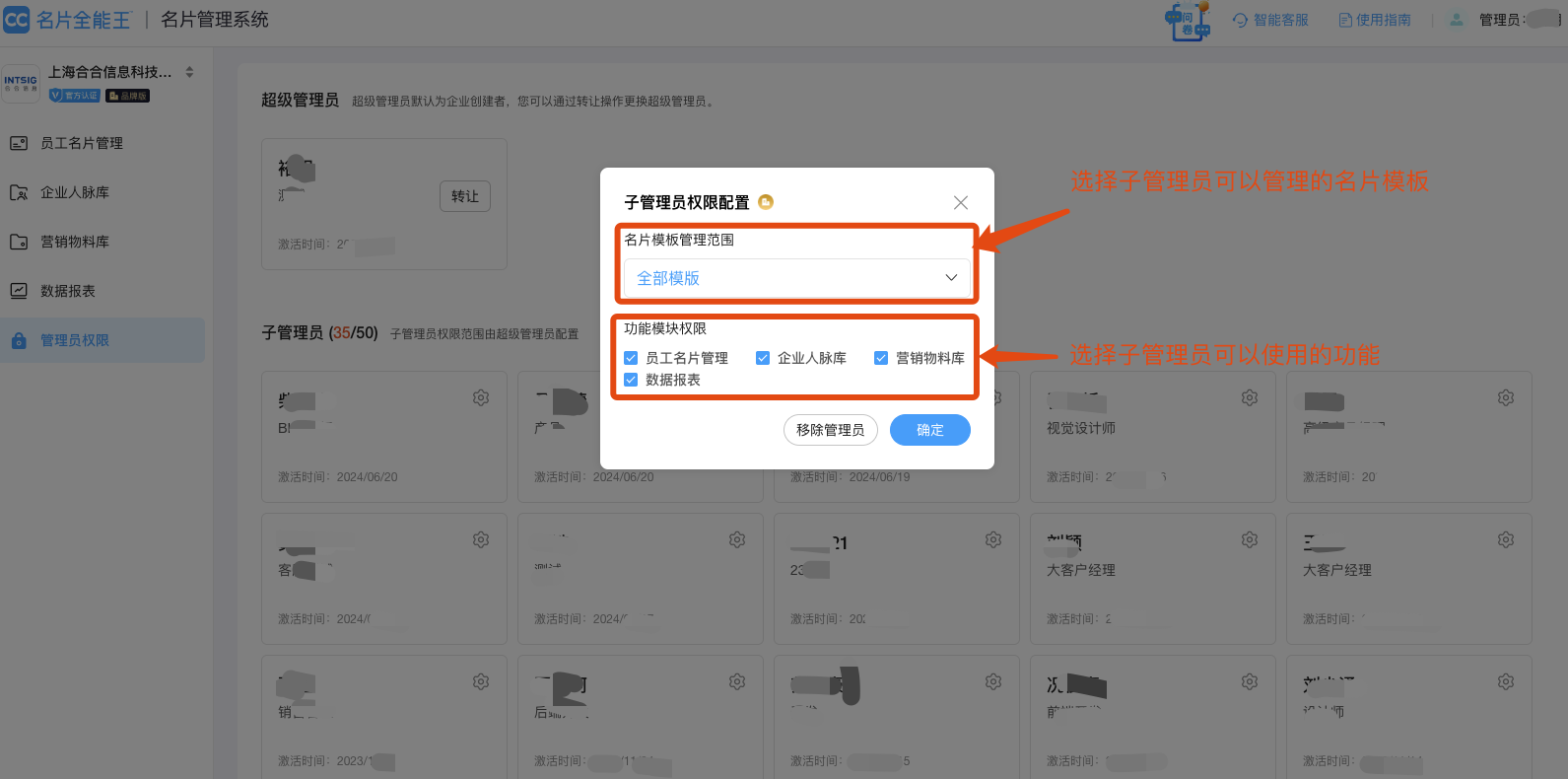Toggle the 企业人脉库 permission checkbox
This screenshot has width=1568, height=779.
coord(763,358)
